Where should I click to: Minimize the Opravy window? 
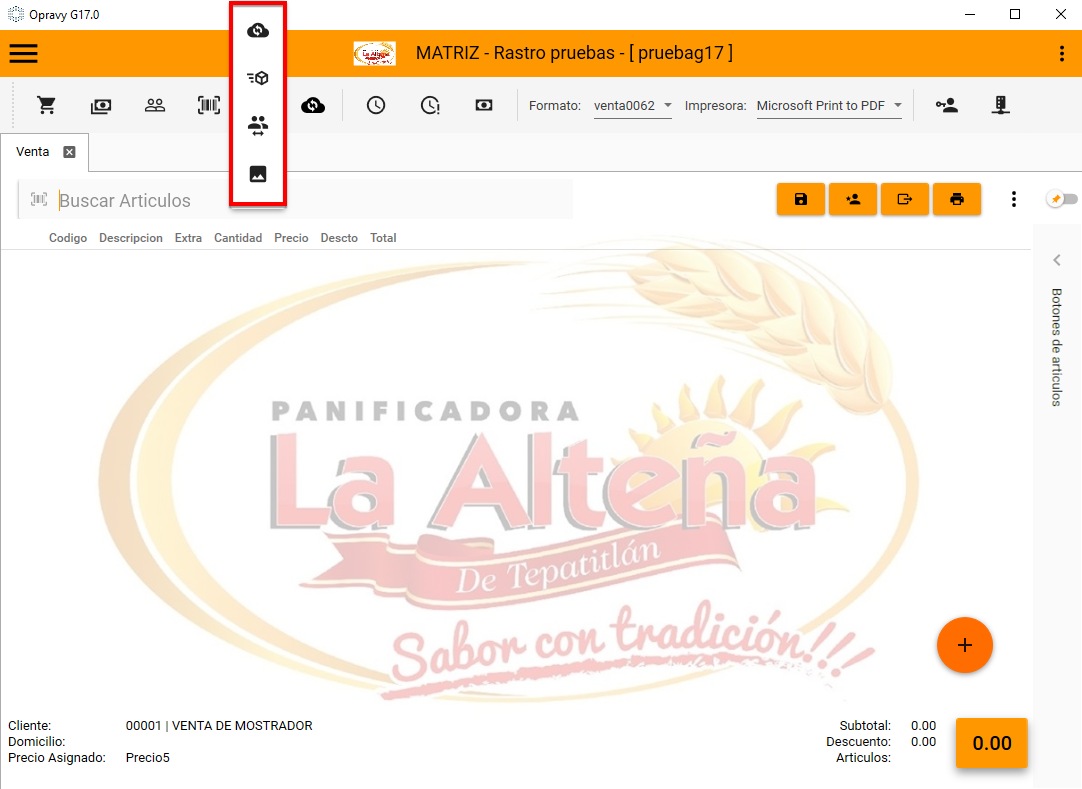pos(970,14)
